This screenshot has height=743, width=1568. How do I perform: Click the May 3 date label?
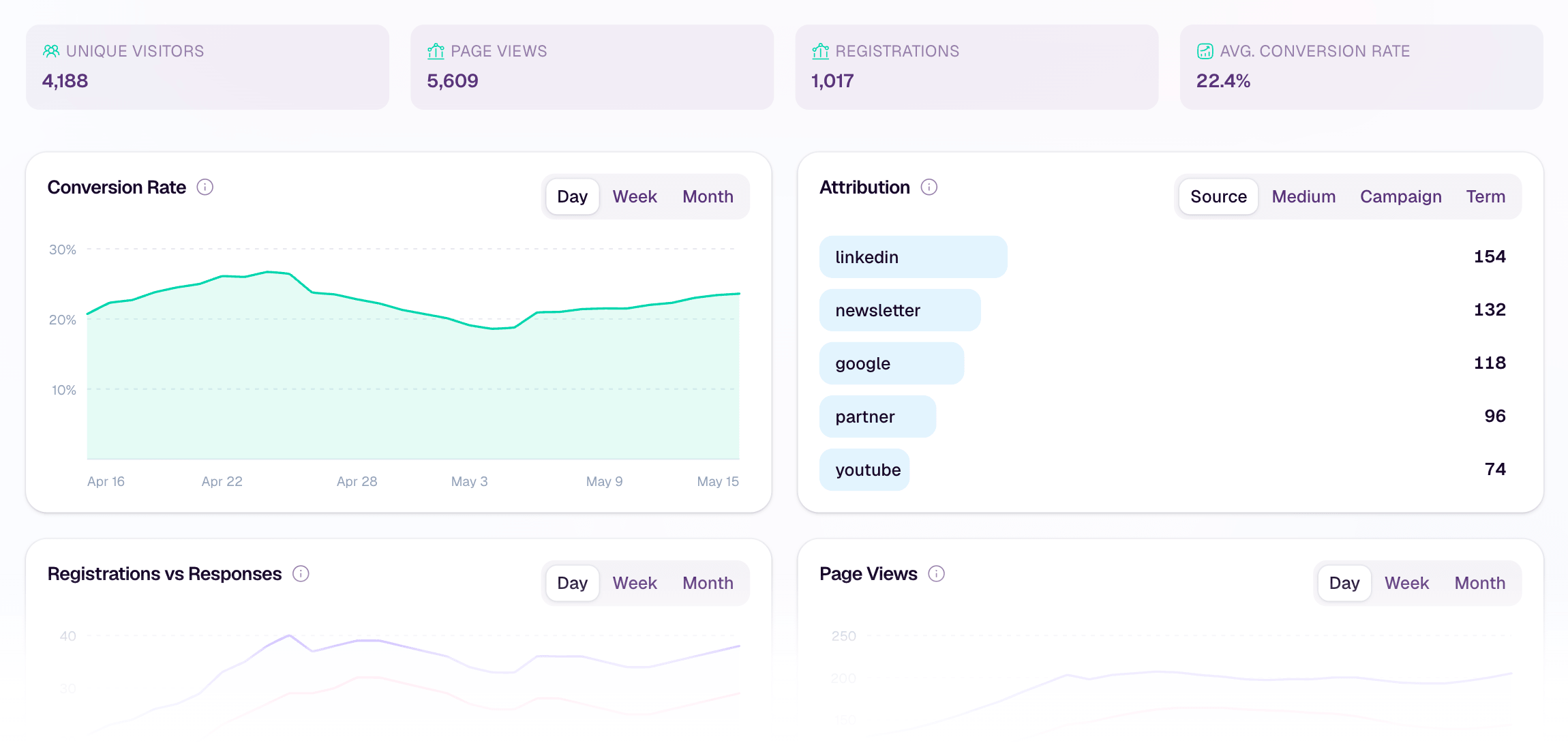469,481
